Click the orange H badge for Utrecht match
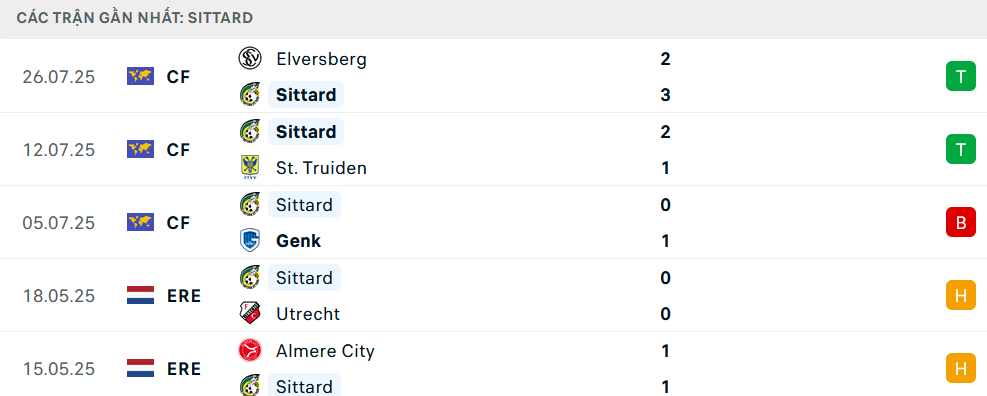Screen dimensions: 987x396 point(961,295)
